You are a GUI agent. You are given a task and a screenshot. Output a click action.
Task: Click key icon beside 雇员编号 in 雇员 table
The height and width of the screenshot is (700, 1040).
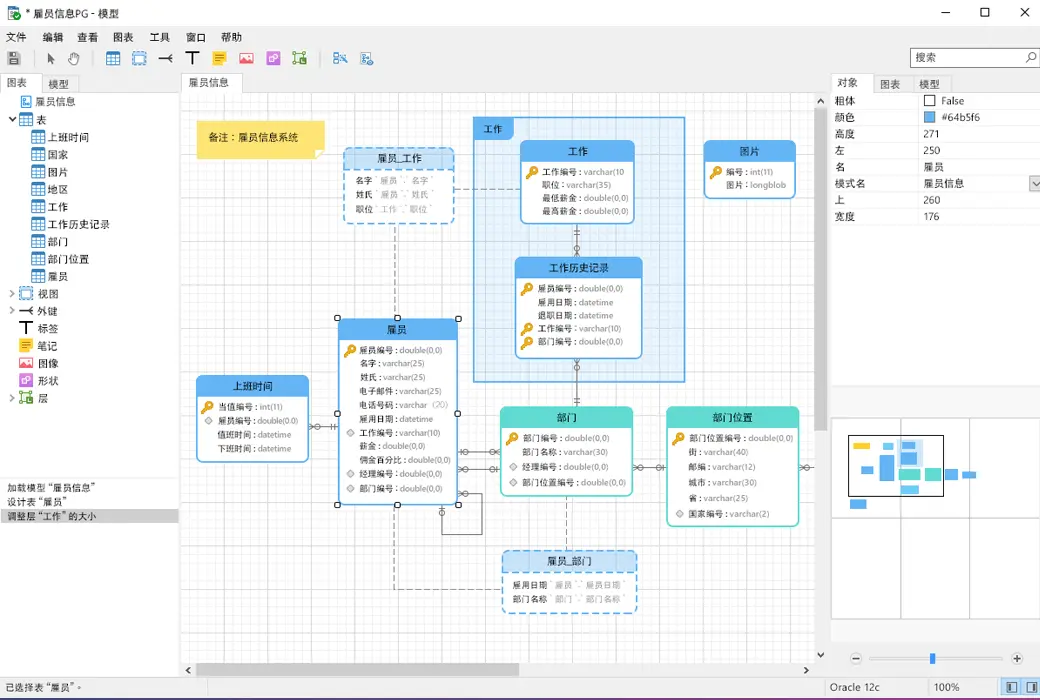350,350
